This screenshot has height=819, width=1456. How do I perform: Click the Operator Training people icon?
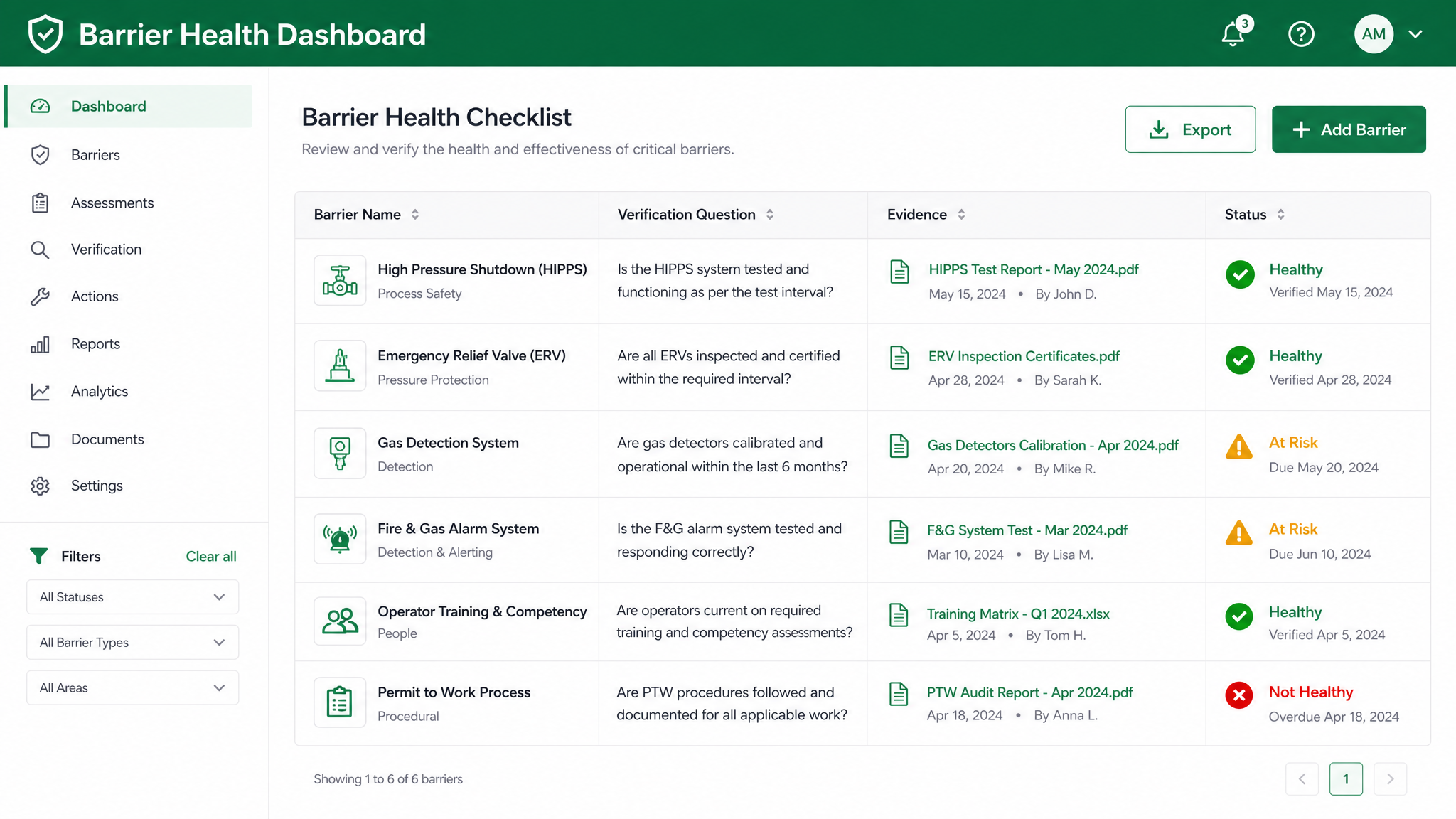pos(340,621)
